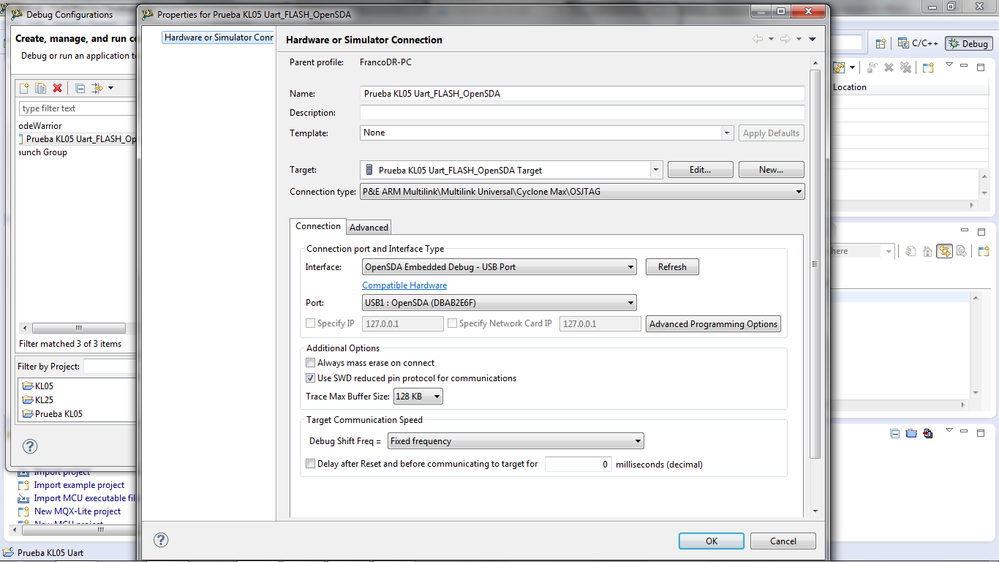The image size is (999, 562).
Task: Click the duplicate launch configuration icon
Action: [x=41, y=88]
